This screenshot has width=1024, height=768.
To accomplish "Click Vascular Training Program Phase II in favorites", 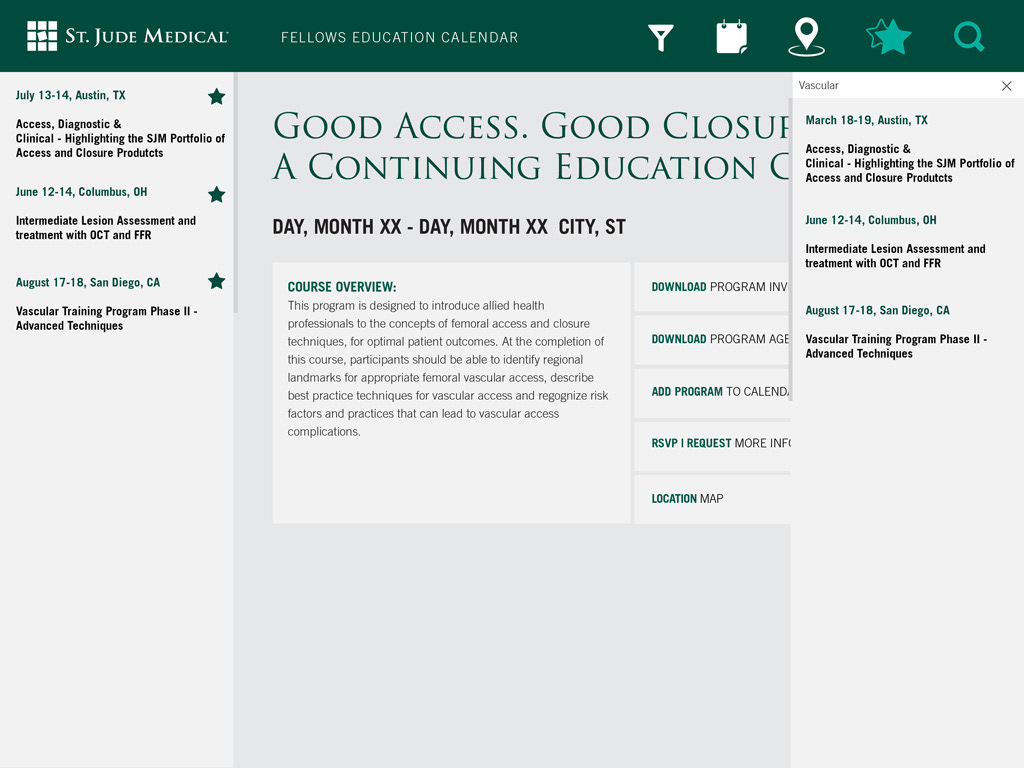I will (106, 319).
